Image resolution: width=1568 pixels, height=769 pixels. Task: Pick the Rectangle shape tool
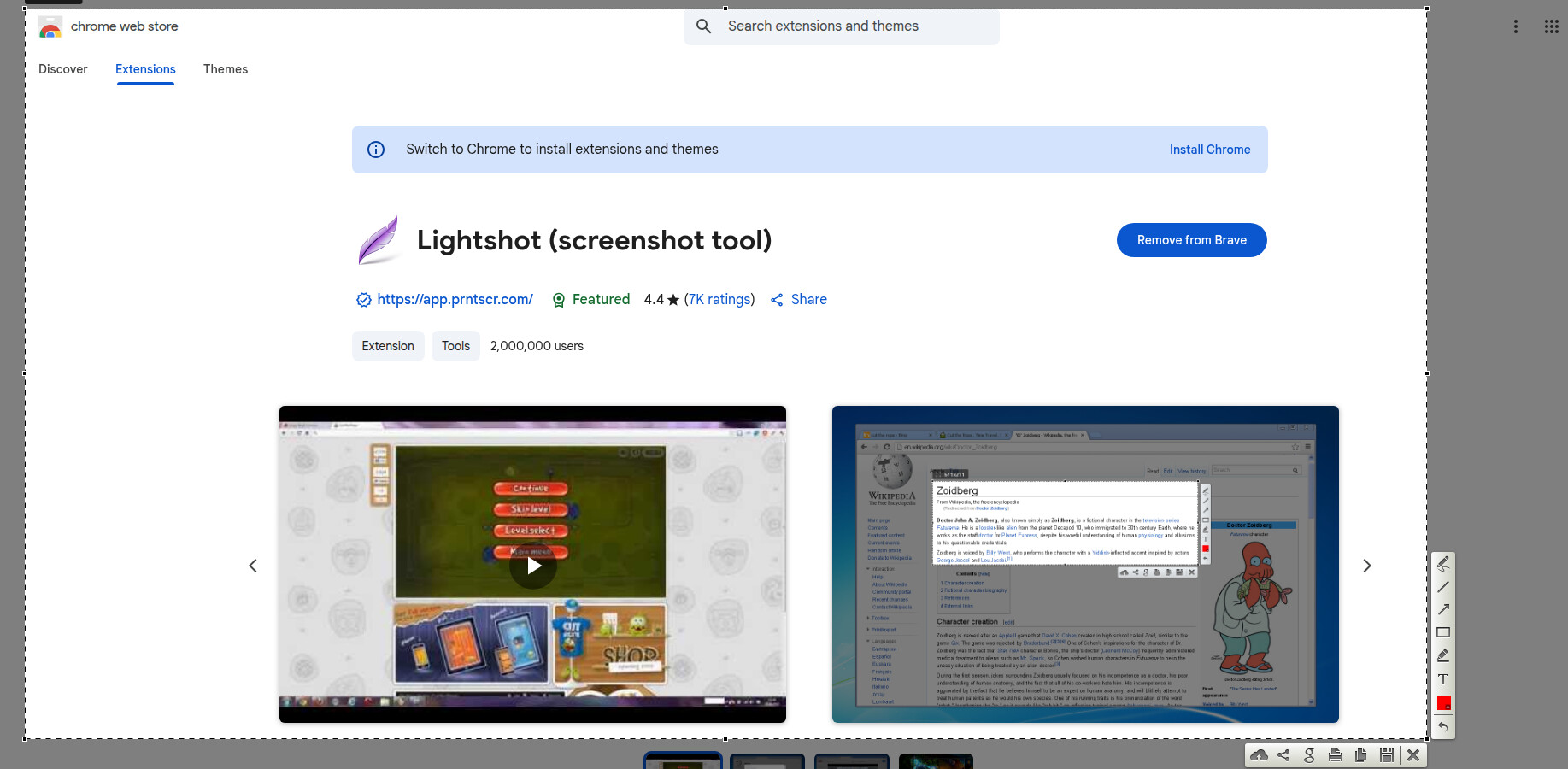point(1443,632)
